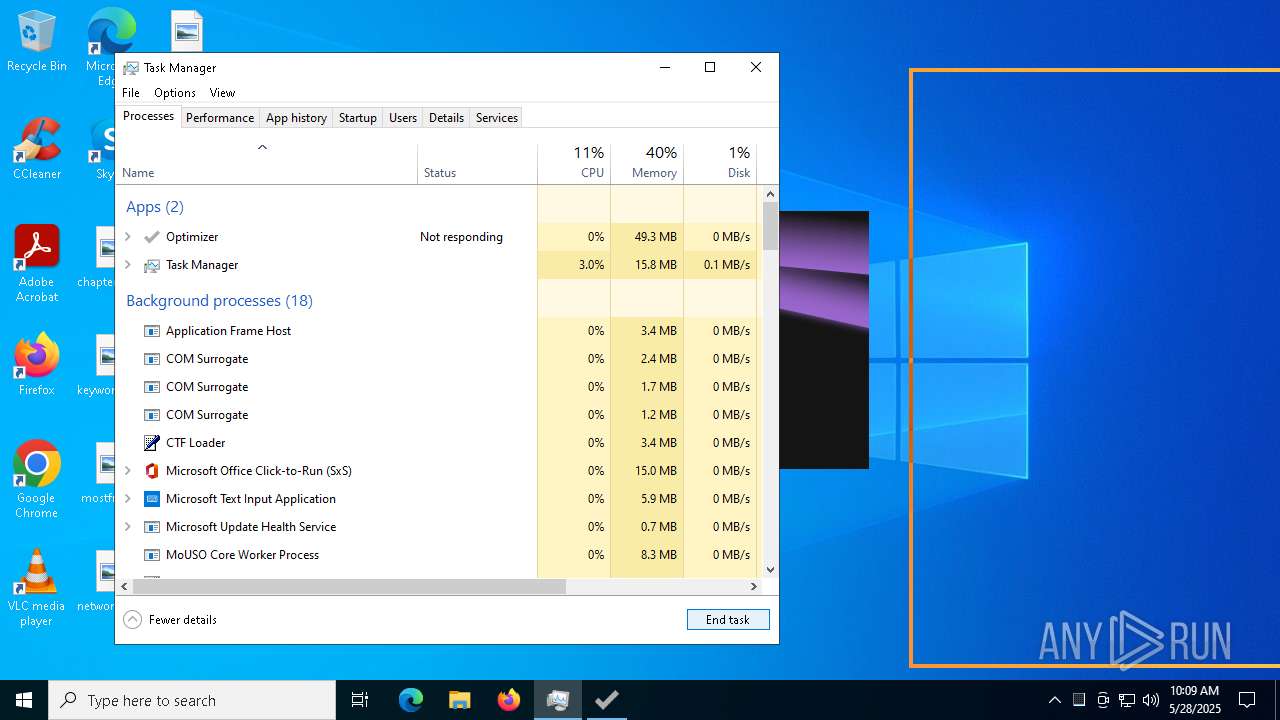The image size is (1280, 720).
Task: Click the 49.3 MB memory value
Action: [x=656, y=237]
